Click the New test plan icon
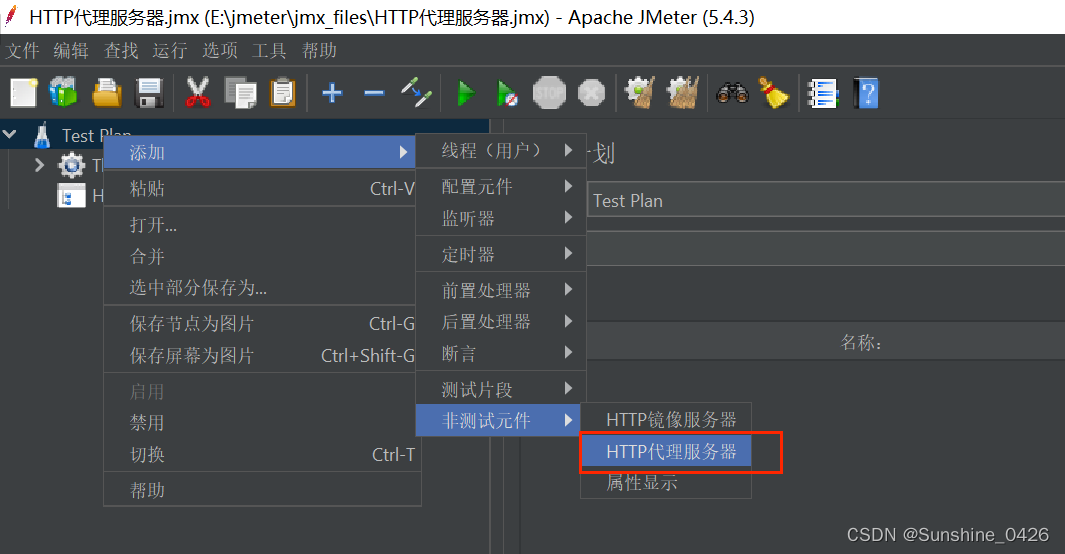The width and height of the screenshot is (1065, 554). click(24, 93)
